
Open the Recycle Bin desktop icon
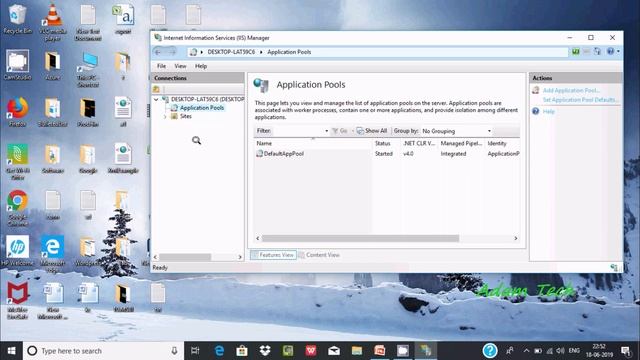(x=17, y=19)
